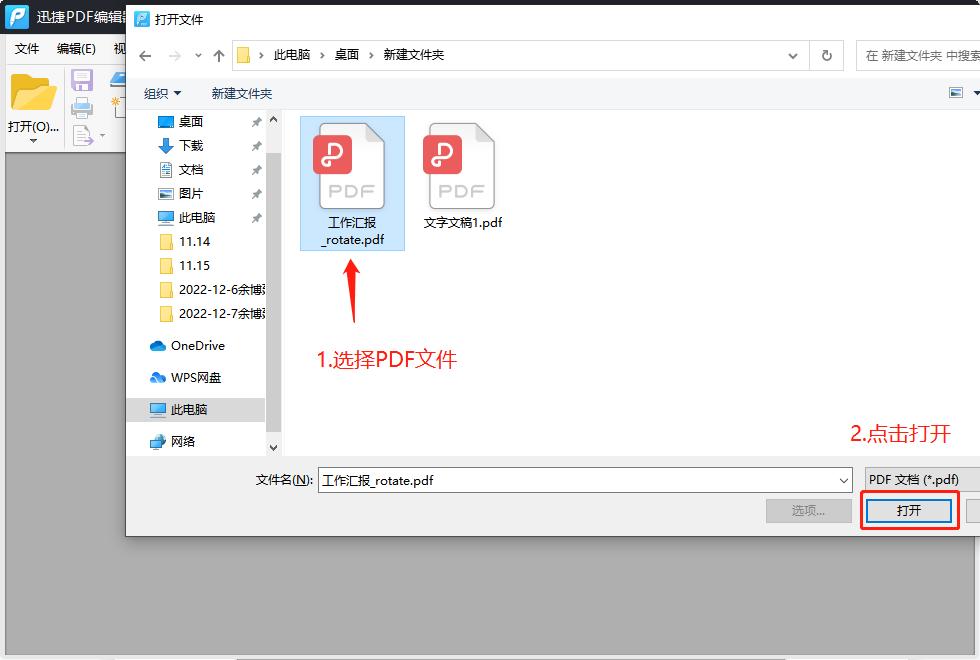The height and width of the screenshot is (660, 980).
Task: Select the 文字文稿1.pdf file thumbnail
Action: [x=460, y=165]
